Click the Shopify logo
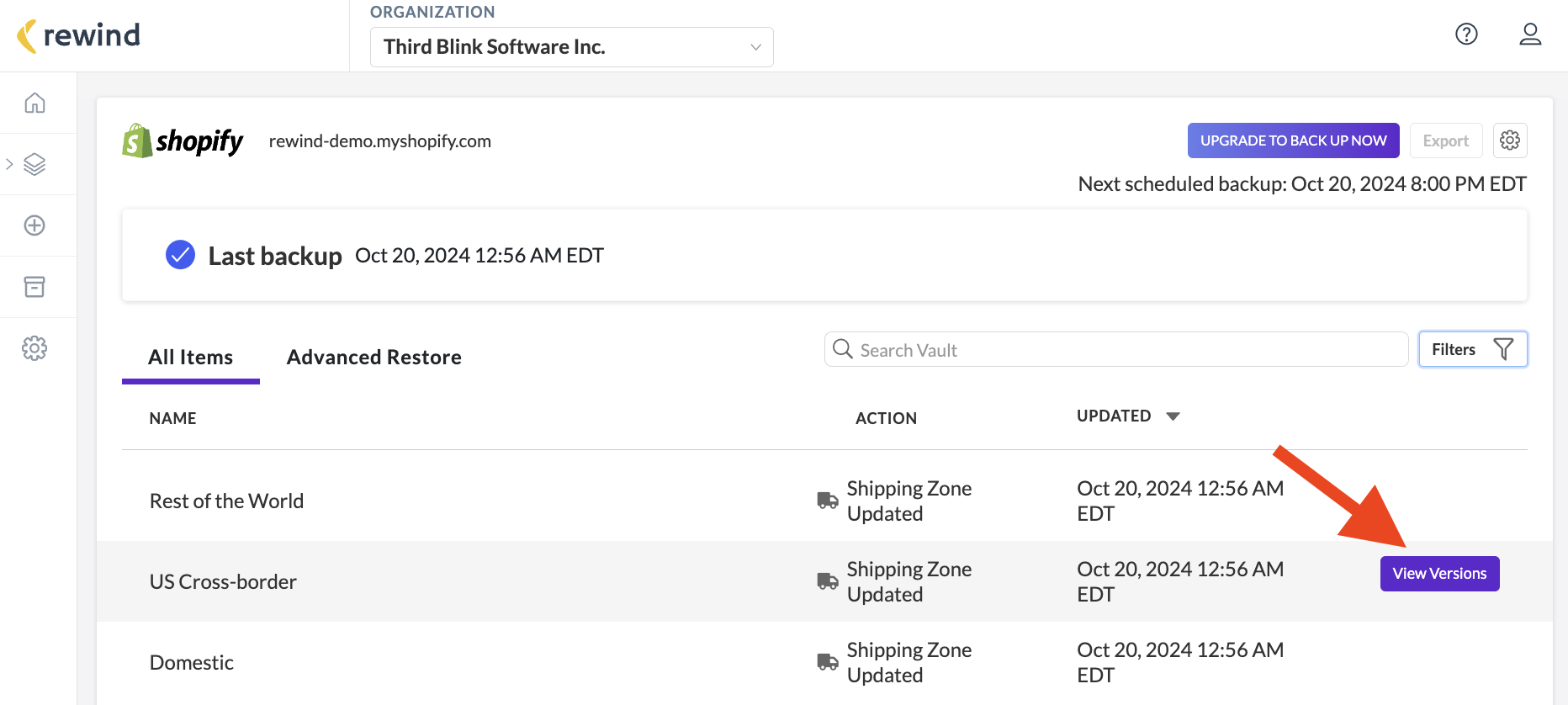 point(183,141)
